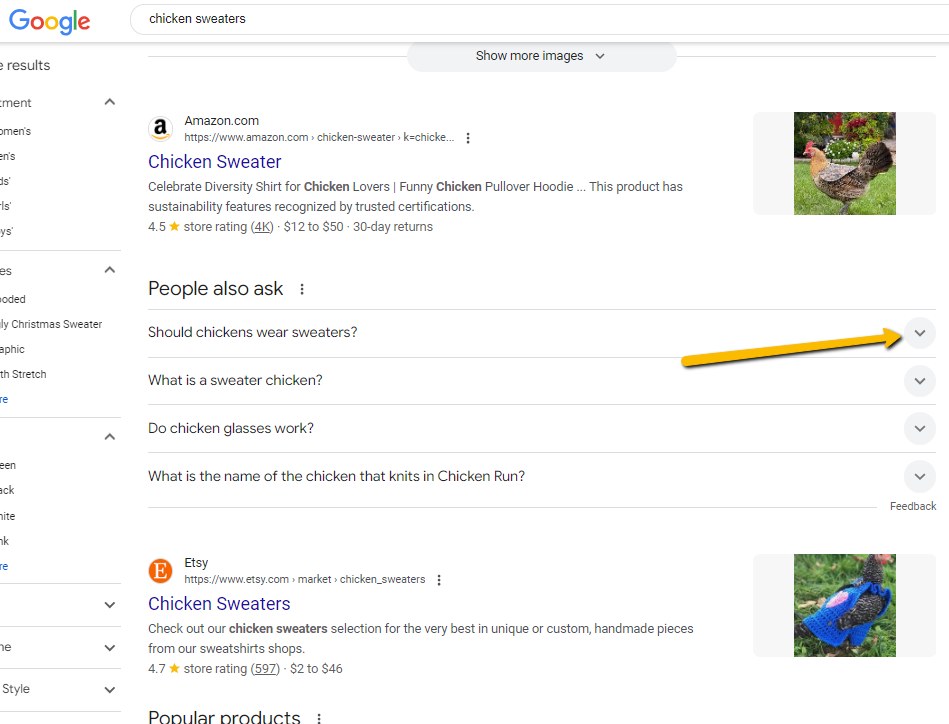Click the amazon.com URL breadcrumb text
The width and height of the screenshot is (949, 724).
319,137
